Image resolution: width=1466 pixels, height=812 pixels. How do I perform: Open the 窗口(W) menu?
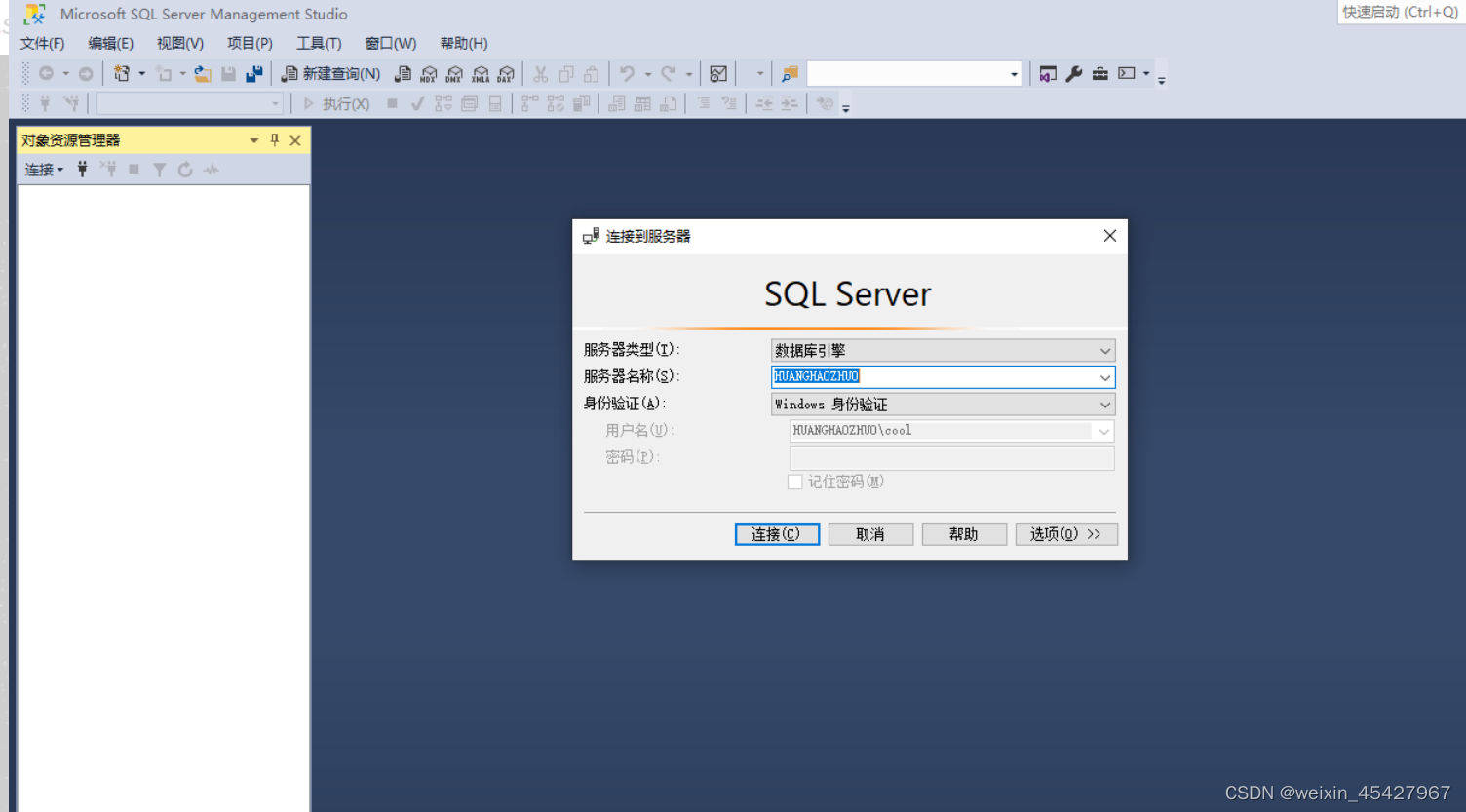pyautogui.click(x=390, y=44)
